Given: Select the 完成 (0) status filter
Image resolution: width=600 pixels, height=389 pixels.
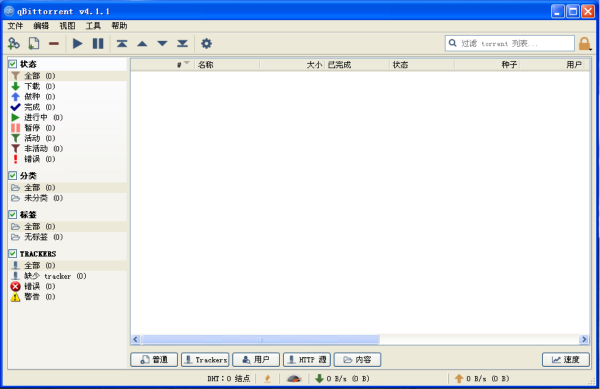Looking at the screenshot, I should tap(67, 107).
